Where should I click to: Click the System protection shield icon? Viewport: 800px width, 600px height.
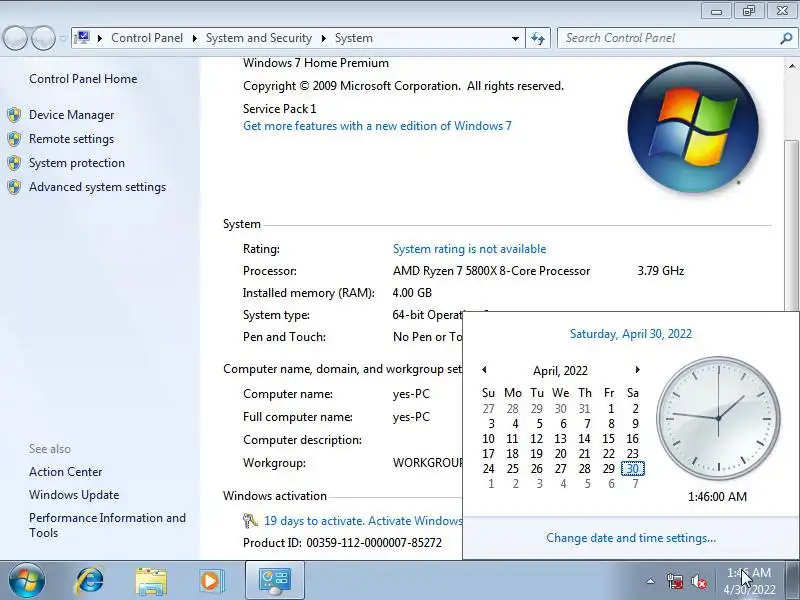14,163
